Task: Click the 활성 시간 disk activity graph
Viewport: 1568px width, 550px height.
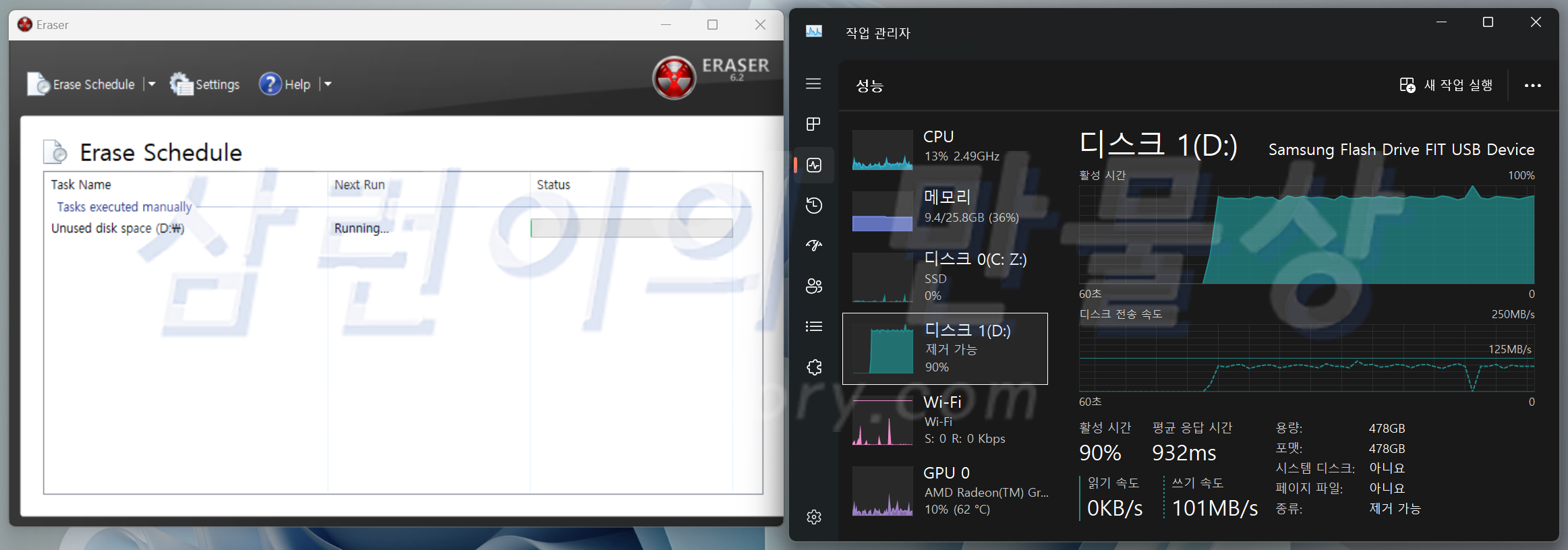Action: [1306, 234]
